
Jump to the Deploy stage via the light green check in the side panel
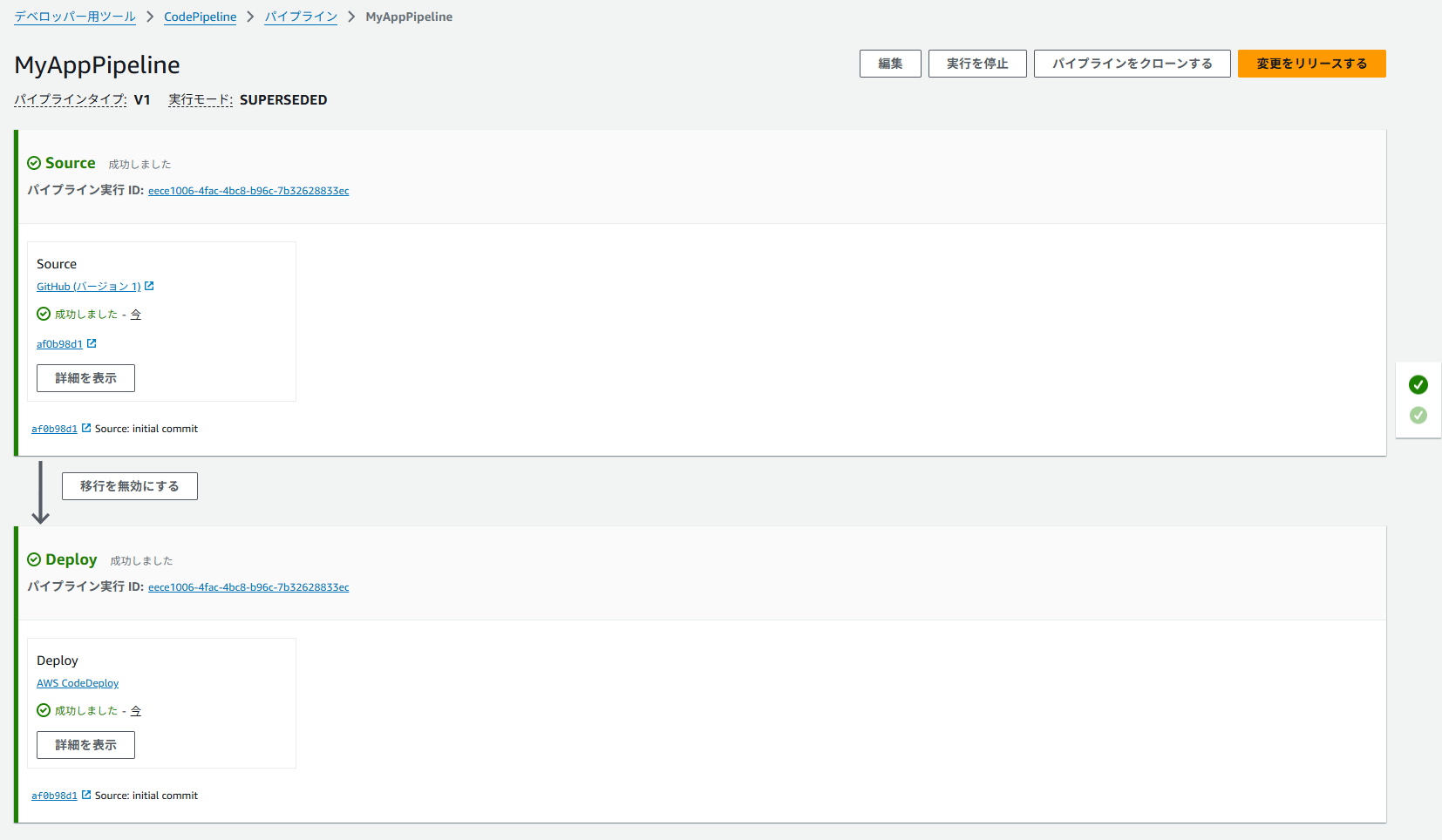1418,415
